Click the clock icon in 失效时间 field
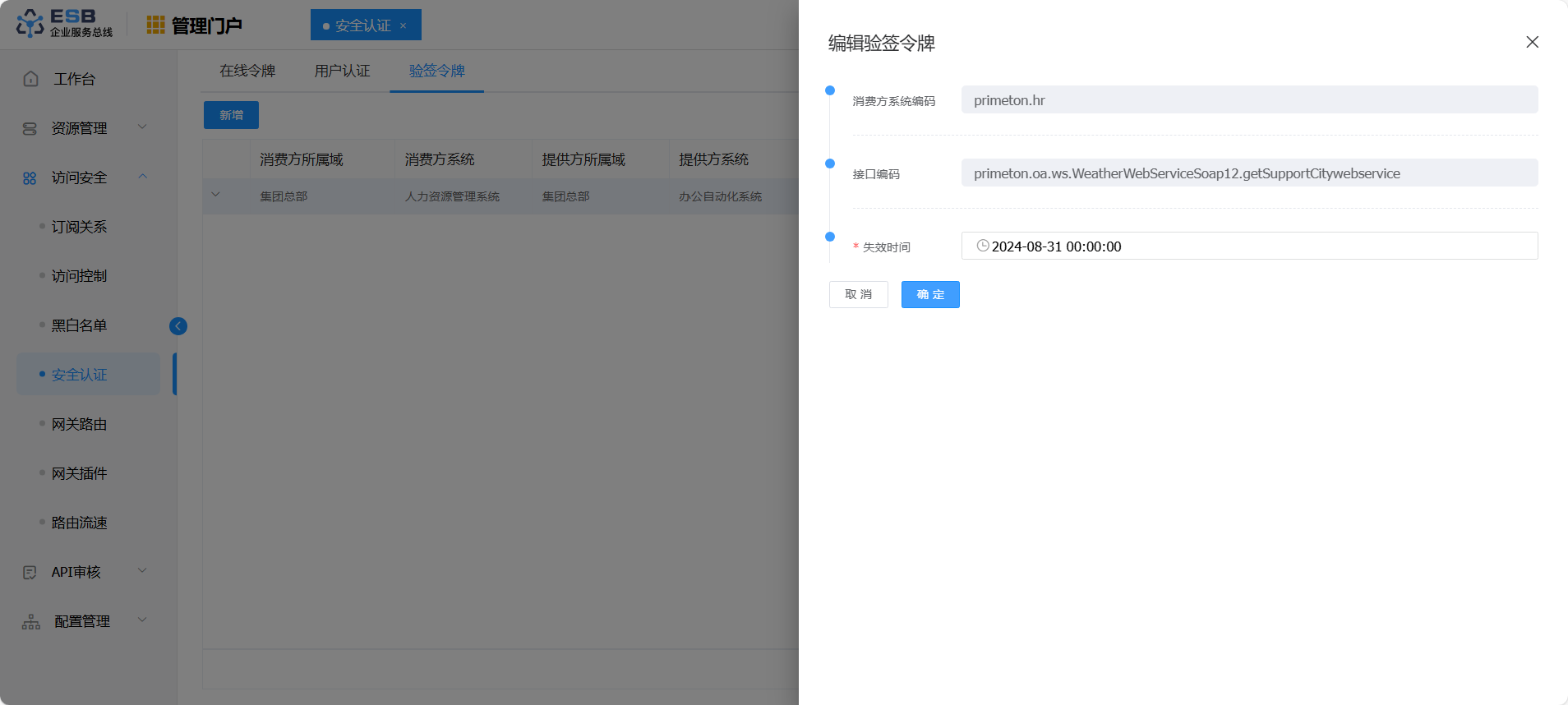Screen dimensions: 1568x705 [x=982, y=246]
